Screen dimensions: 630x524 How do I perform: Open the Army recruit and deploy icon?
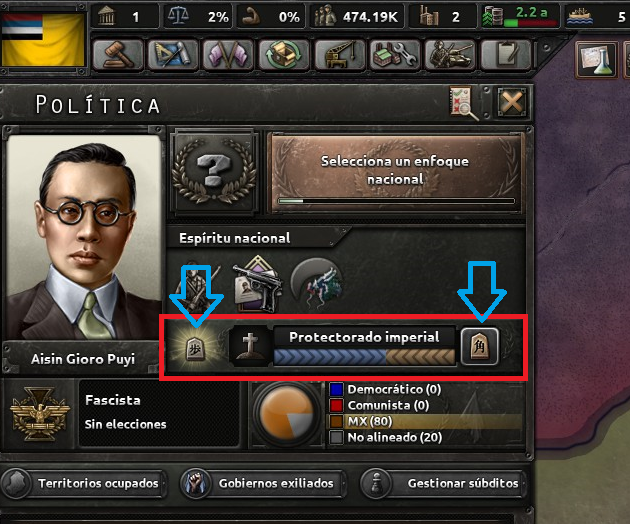(450, 54)
